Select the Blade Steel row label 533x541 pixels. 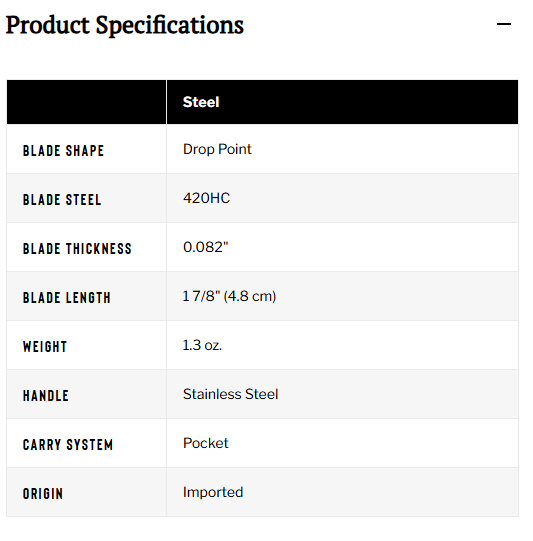pos(62,200)
